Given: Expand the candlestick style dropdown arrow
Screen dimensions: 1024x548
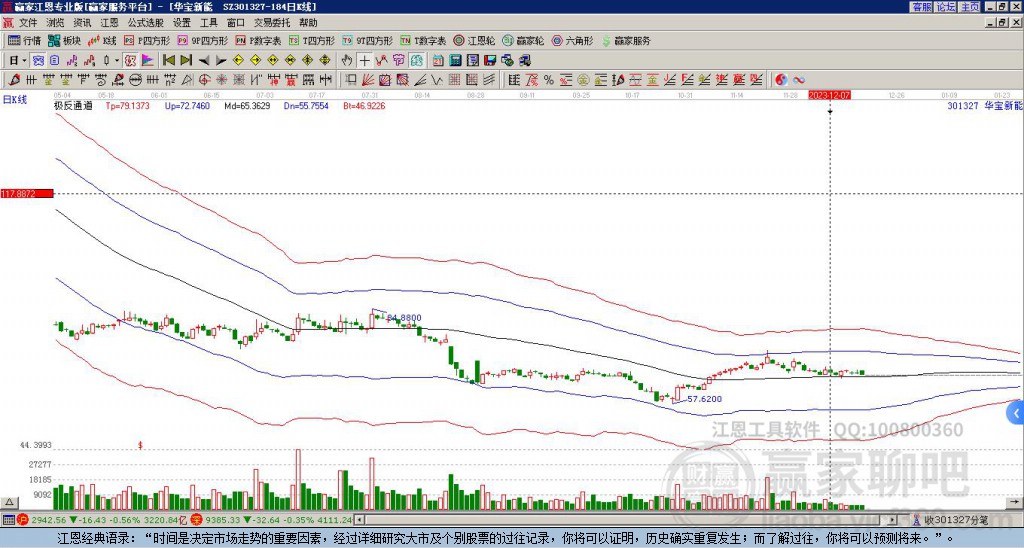Looking at the screenshot, I should (117, 61).
